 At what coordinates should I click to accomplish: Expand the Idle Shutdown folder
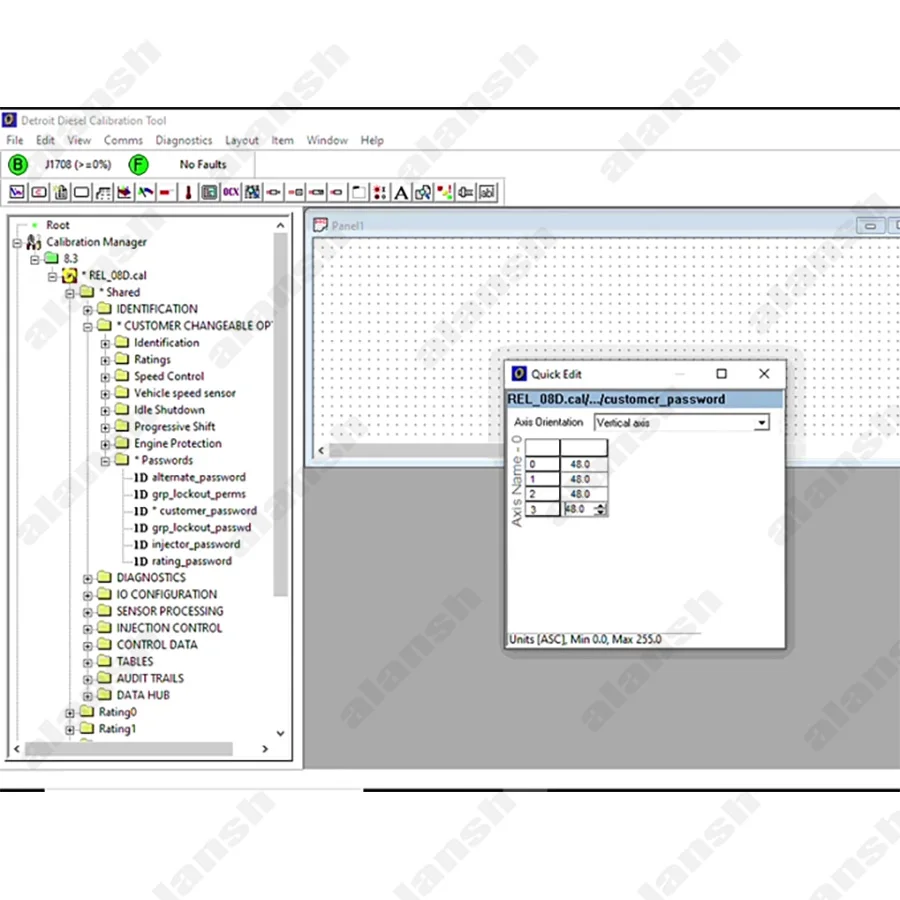coord(105,411)
